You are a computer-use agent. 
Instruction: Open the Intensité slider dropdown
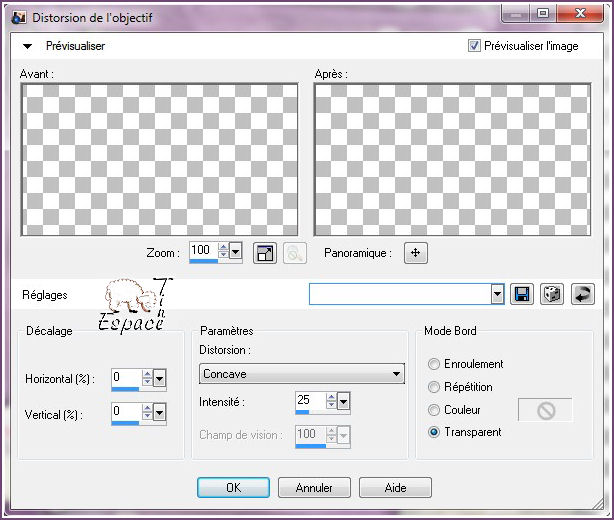click(343, 401)
